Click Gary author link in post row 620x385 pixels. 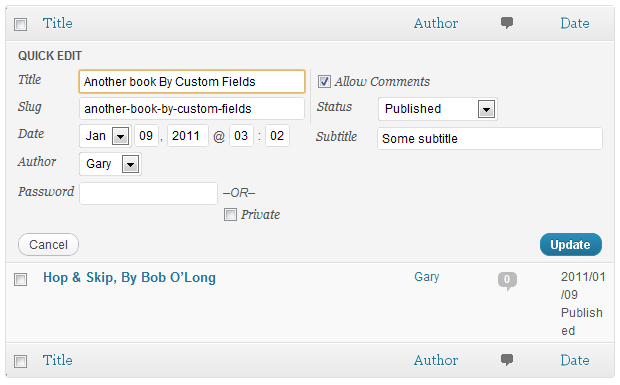[427, 277]
